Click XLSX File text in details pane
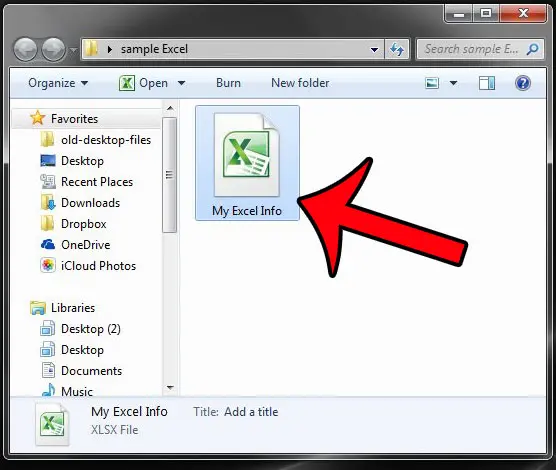The image size is (556, 470). pyautogui.click(x=115, y=430)
